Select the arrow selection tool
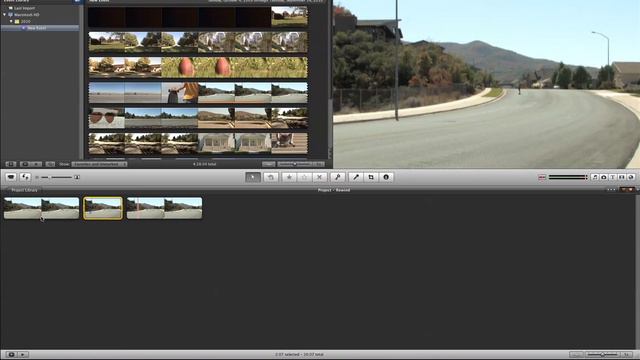 [x=253, y=177]
